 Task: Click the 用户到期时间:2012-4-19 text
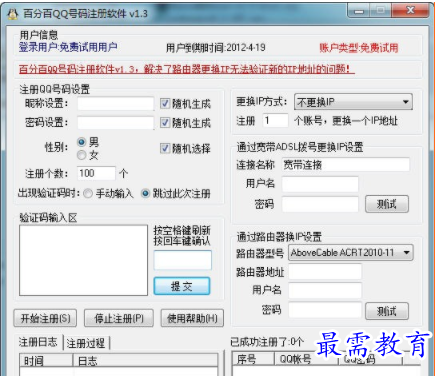216,48
